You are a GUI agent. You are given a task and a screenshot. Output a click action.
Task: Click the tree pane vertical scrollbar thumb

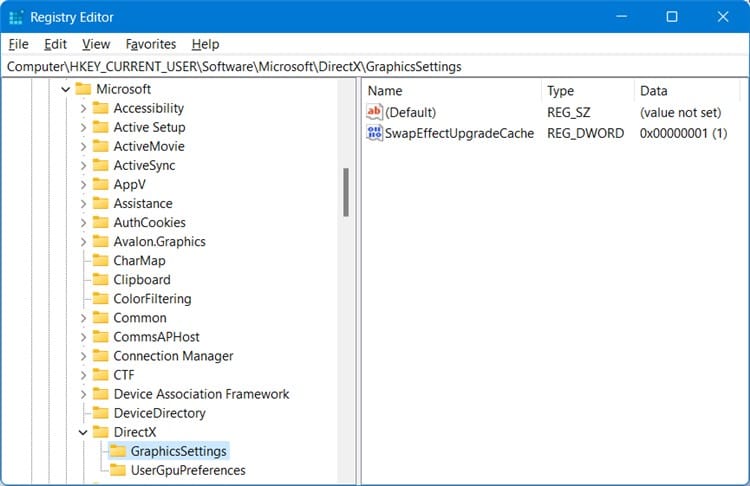(x=346, y=192)
